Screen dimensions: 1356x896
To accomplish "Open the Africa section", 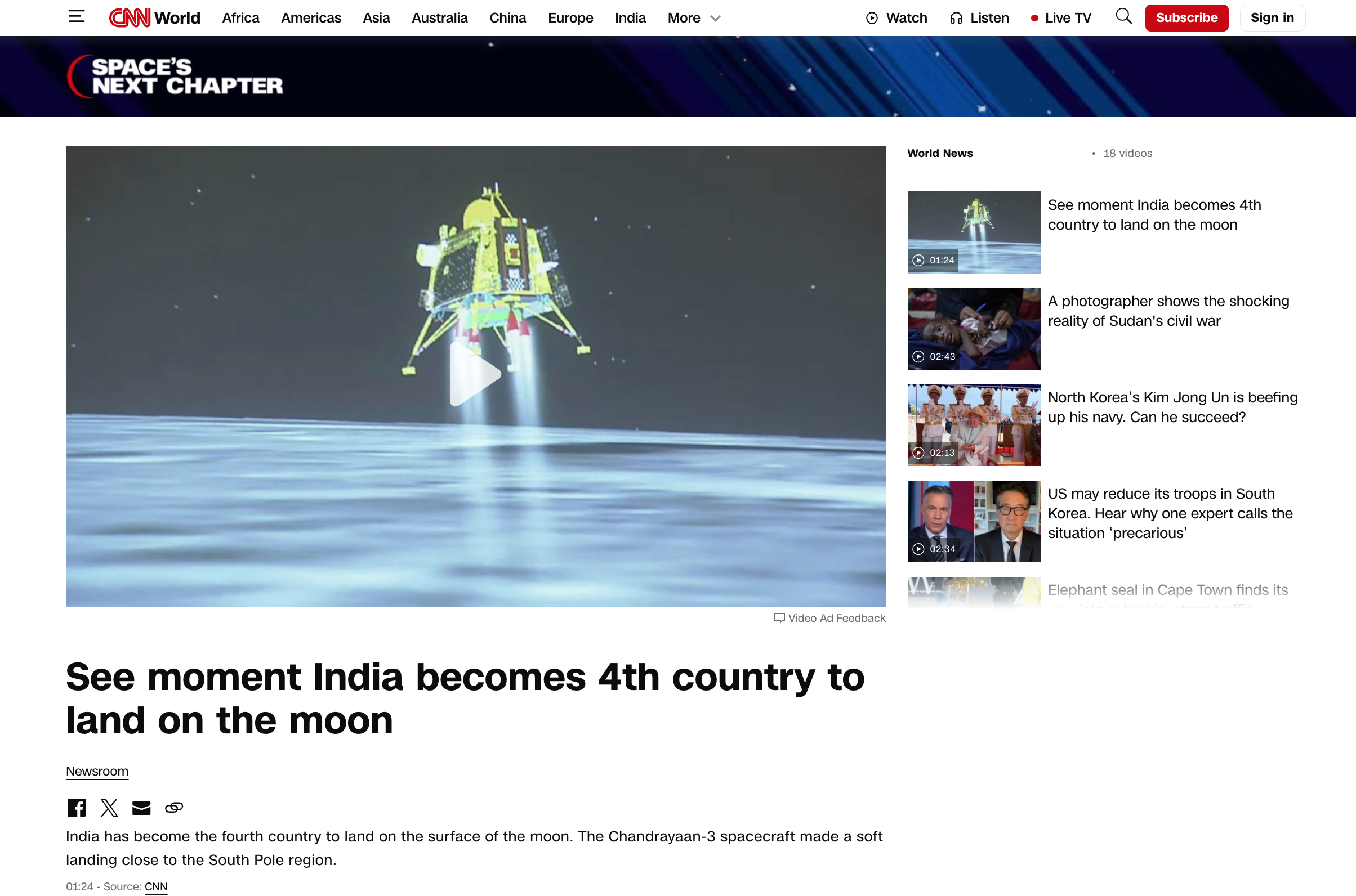I will (240, 18).
